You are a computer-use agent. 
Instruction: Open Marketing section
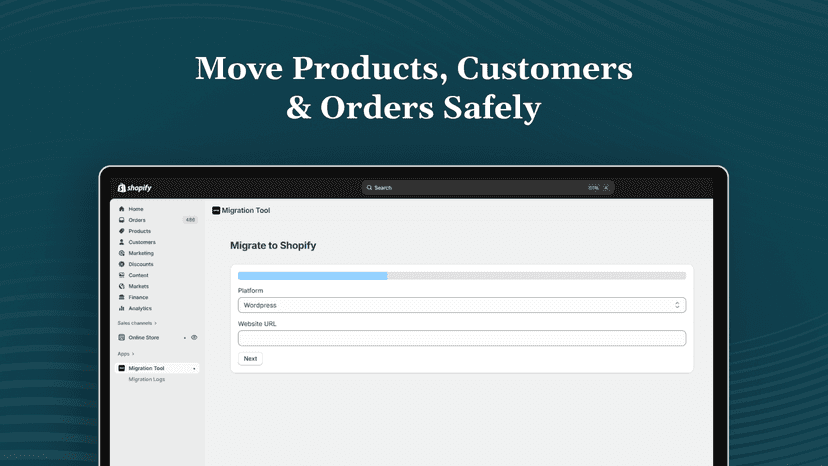pos(141,253)
